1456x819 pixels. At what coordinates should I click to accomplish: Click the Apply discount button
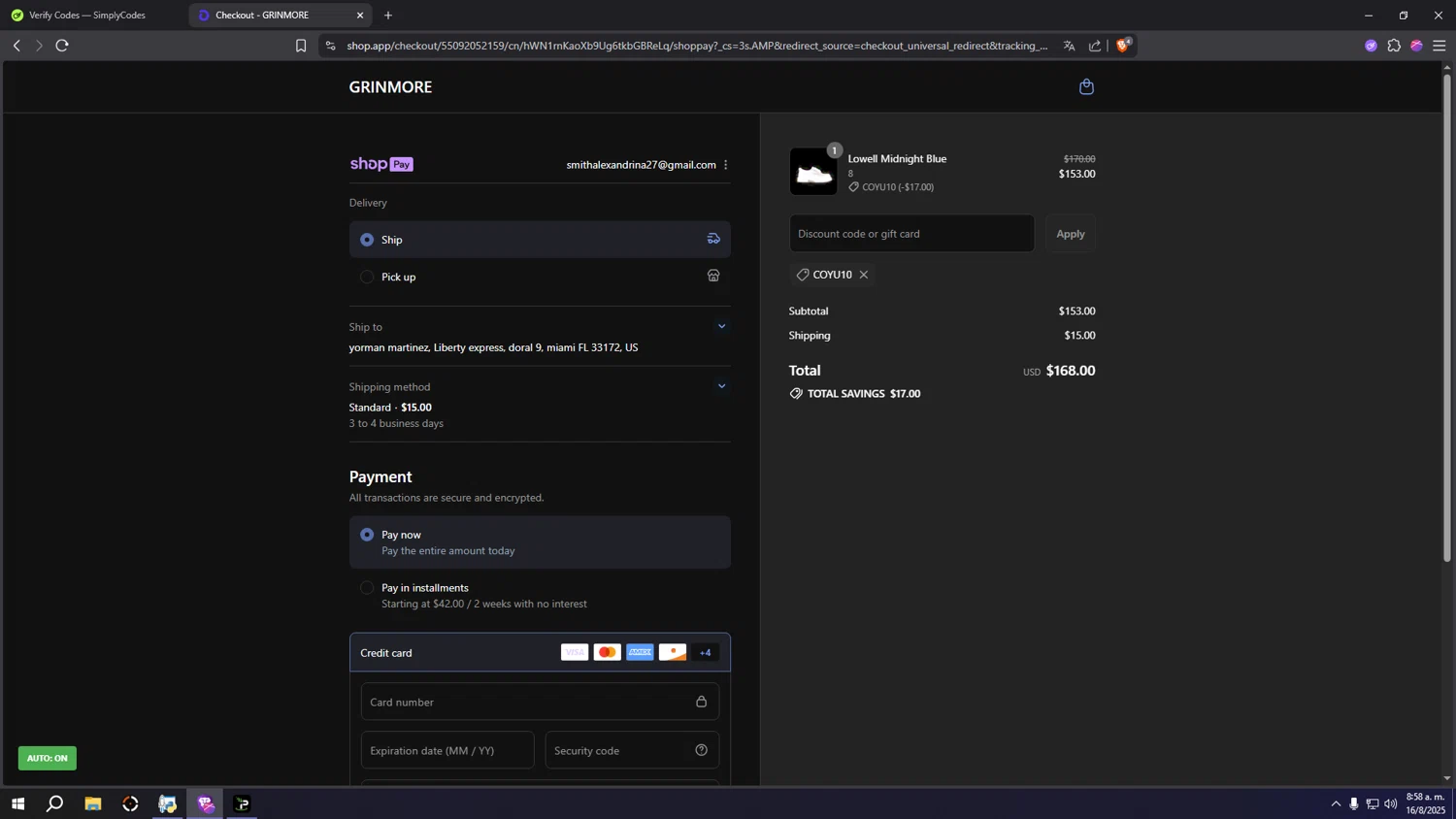click(x=1071, y=234)
